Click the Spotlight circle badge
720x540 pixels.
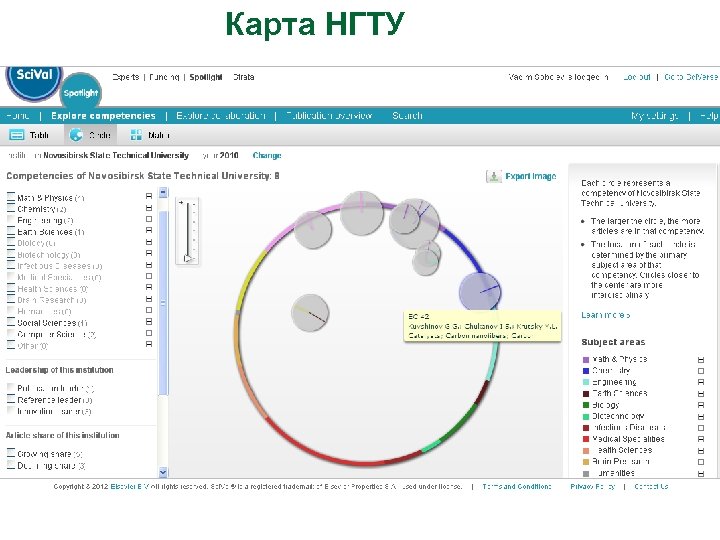coord(80,91)
